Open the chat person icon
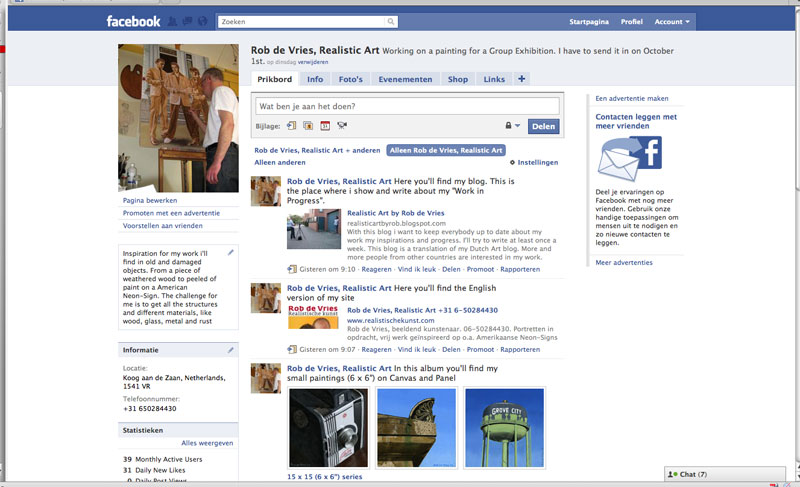This screenshot has width=800, height=487. click(x=672, y=474)
